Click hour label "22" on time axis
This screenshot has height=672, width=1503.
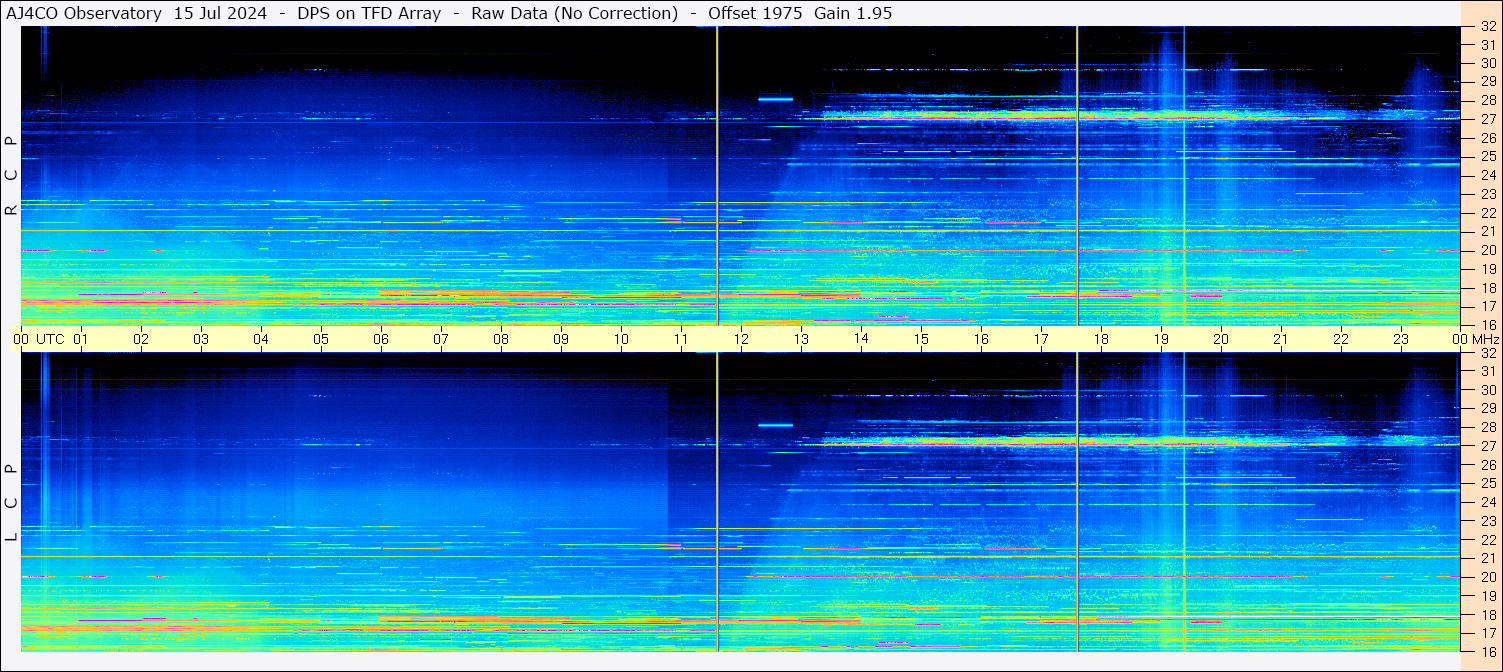(1341, 339)
